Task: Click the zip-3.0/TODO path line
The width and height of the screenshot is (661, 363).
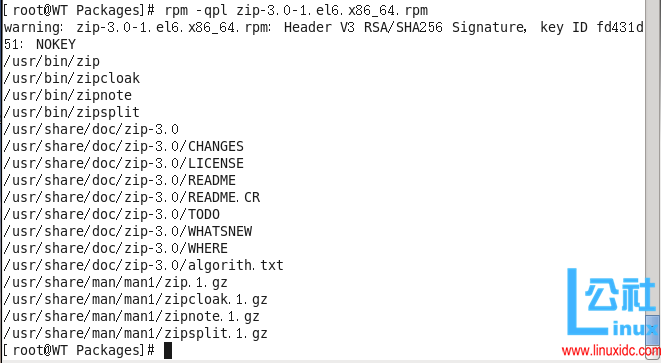Action: (x=112, y=214)
